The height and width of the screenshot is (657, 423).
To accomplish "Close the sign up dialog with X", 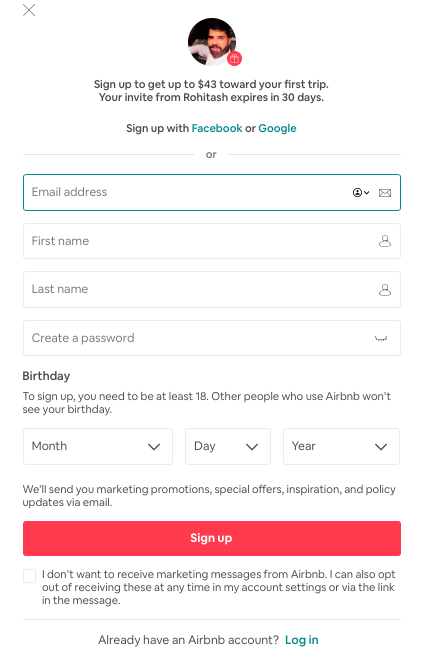I will point(29,10).
